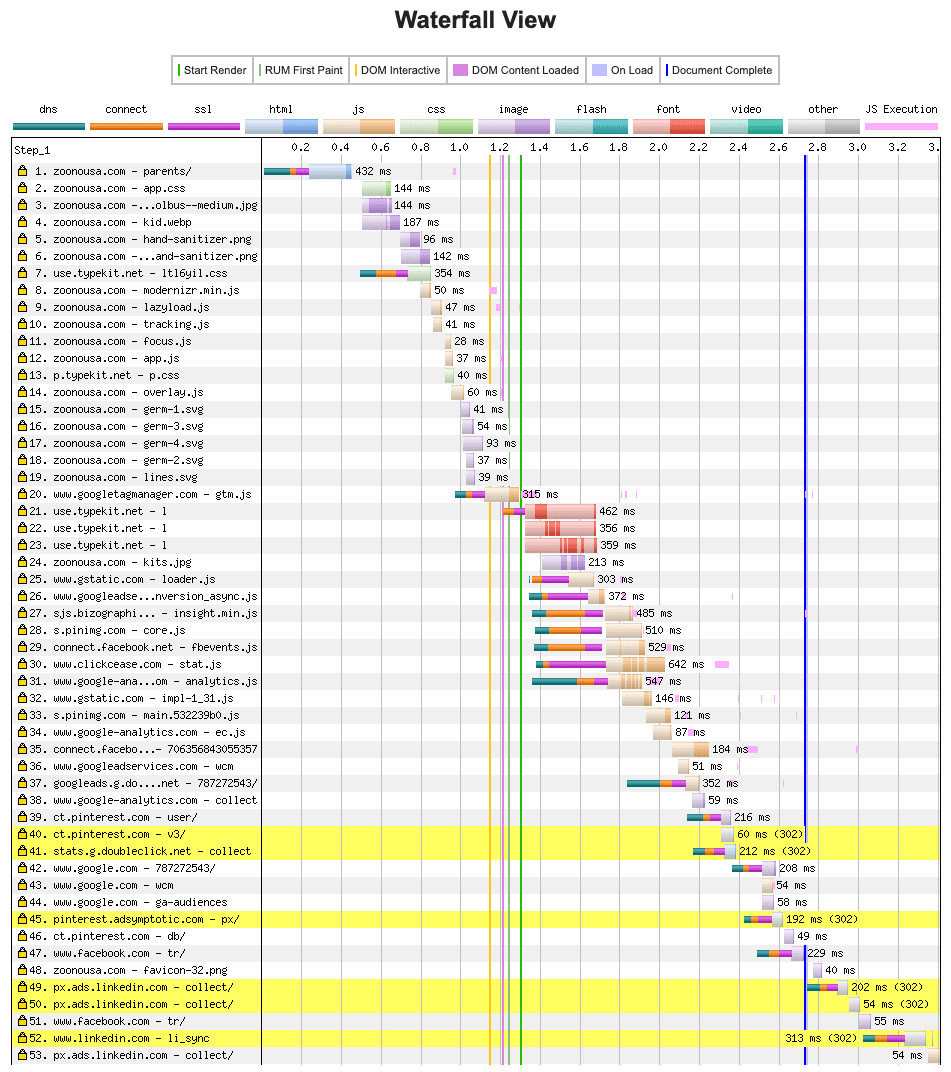The width and height of the screenshot is (951, 1072).
Task: Click the lock icon for request 53 collect/
Action: pos(23,1055)
